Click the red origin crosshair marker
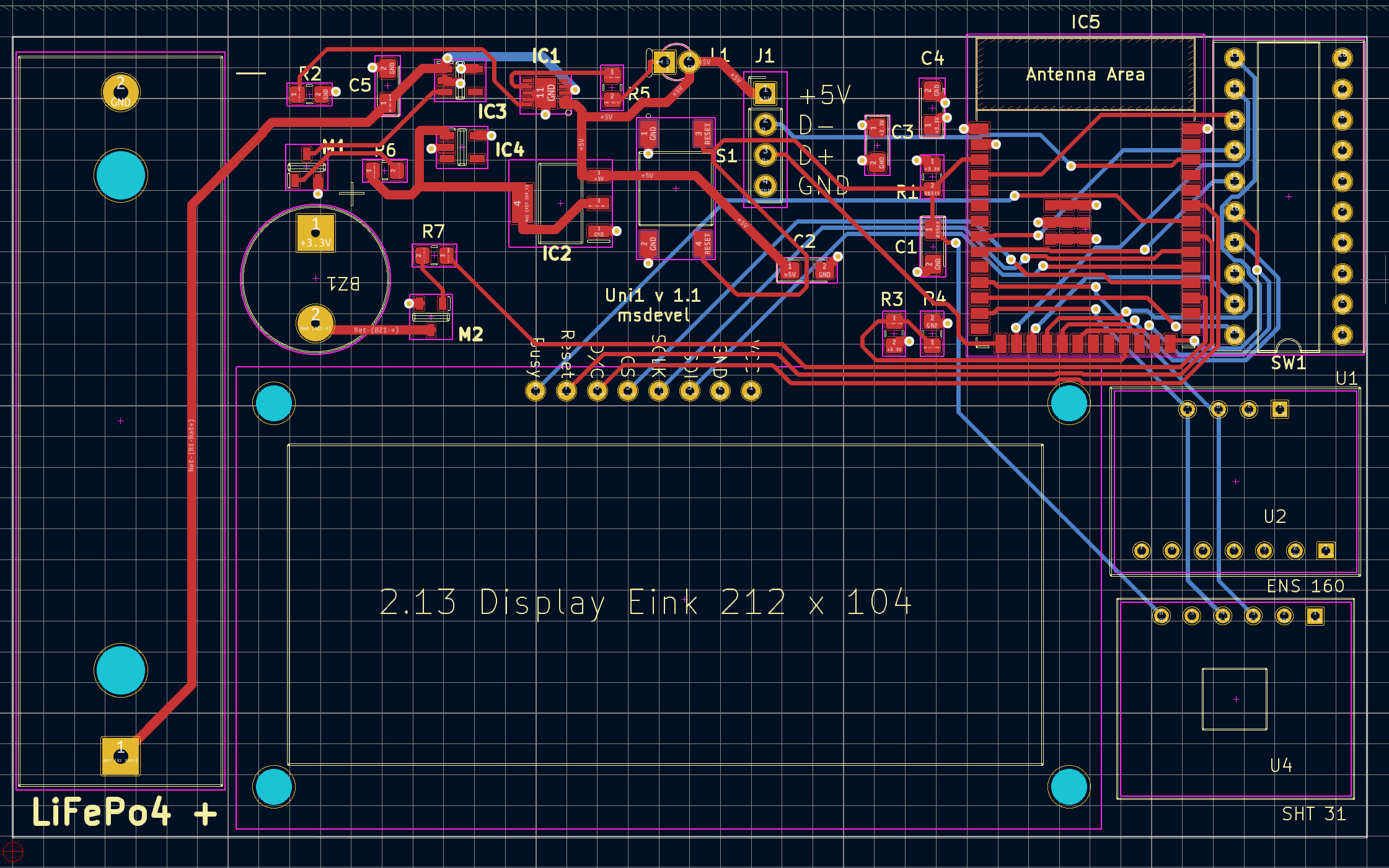The width and height of the screenshot is (1389, 868). pyautogui.click(x=12, y=852)
